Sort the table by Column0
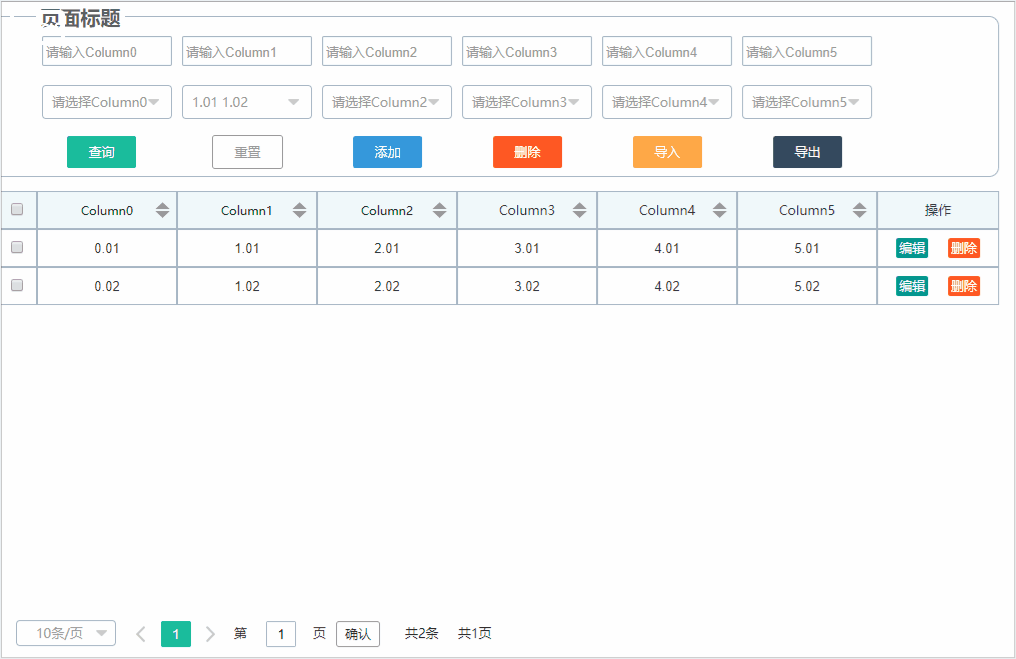Screen dimensions: 1016x659 [162, 210]
